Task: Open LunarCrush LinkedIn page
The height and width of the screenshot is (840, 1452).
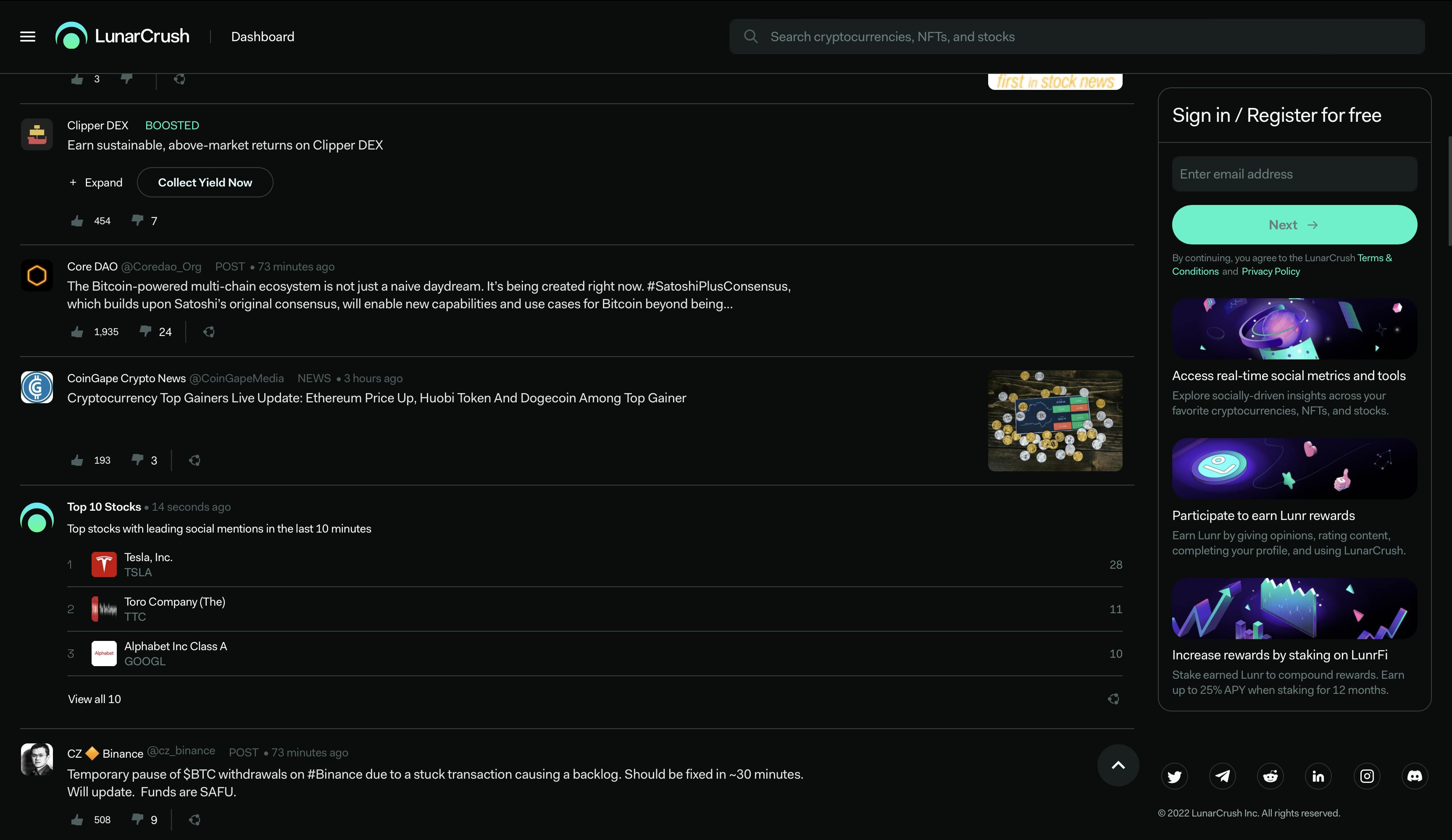Action: tap(1318, 776)
